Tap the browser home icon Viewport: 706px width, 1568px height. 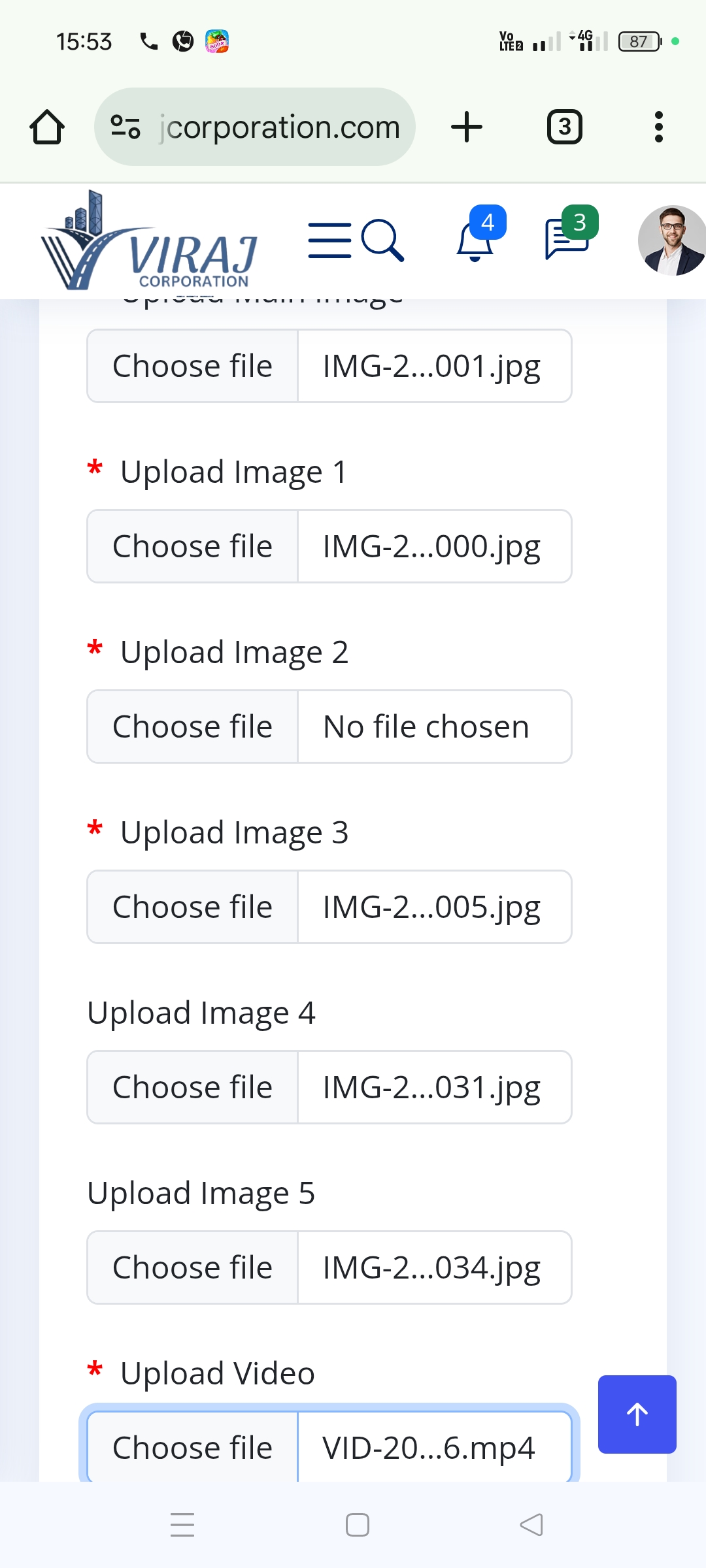(x=47, y=127)
